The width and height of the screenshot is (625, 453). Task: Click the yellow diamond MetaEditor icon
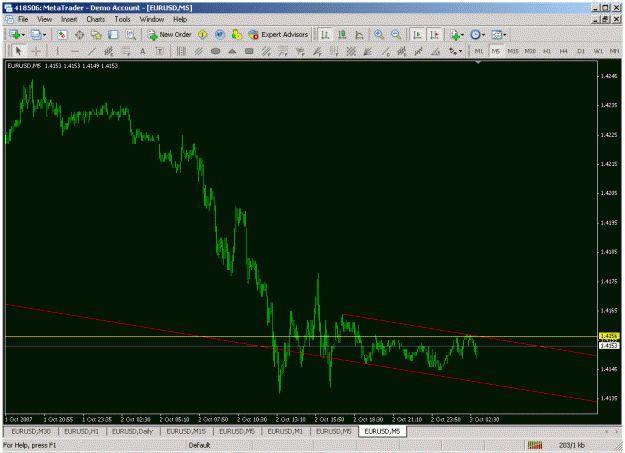click(202, 35)
